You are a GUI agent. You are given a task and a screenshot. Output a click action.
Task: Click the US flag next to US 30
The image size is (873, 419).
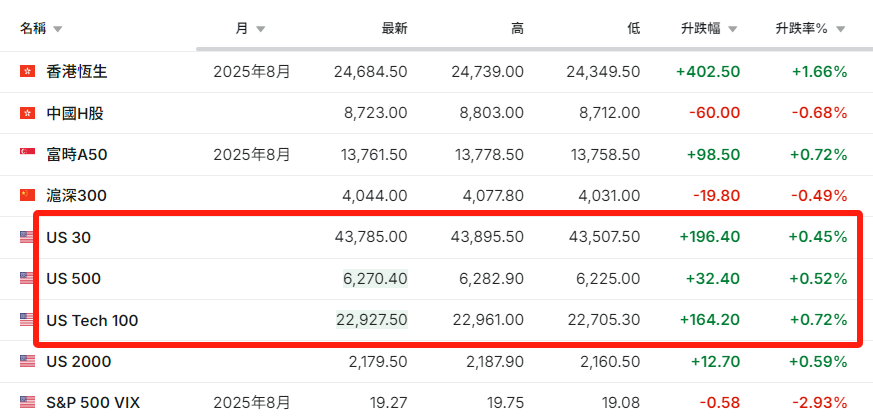coord(27,237)
